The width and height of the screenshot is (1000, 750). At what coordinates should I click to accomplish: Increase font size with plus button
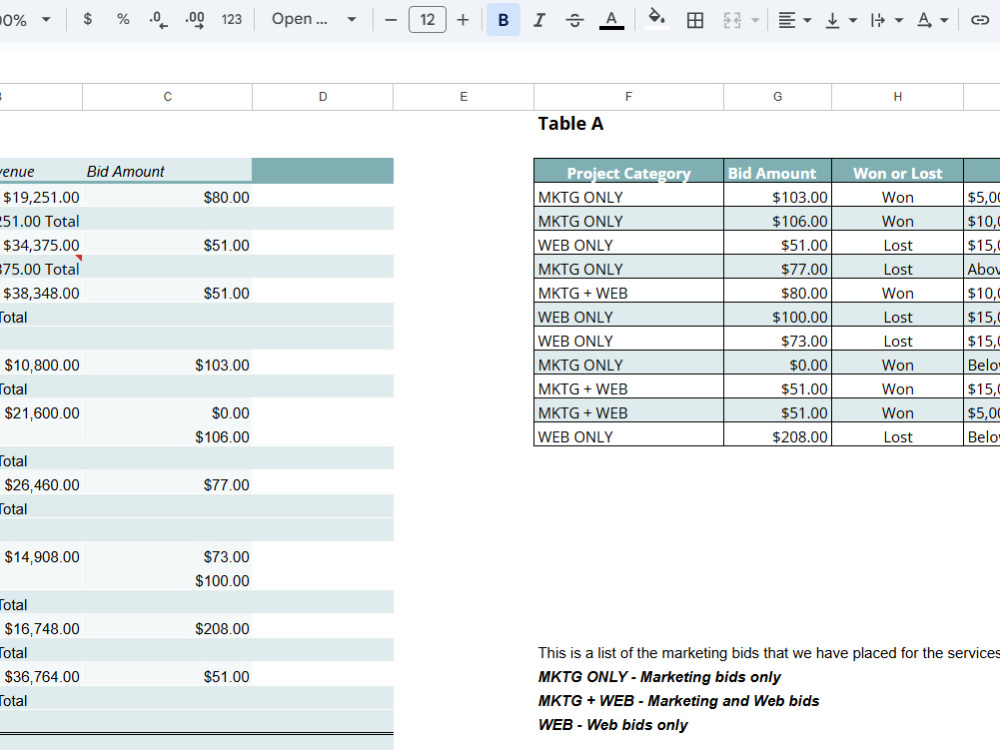pyautogui.click(x=463, y=20)
